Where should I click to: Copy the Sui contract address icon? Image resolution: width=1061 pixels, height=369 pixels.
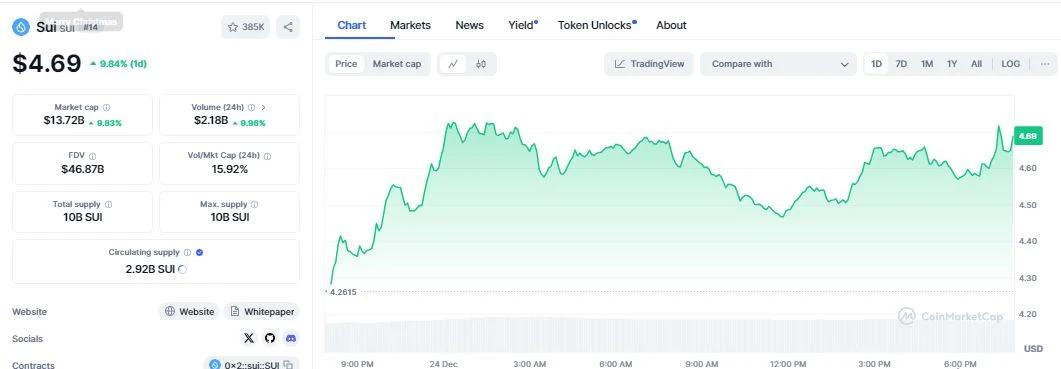(288, 365)
